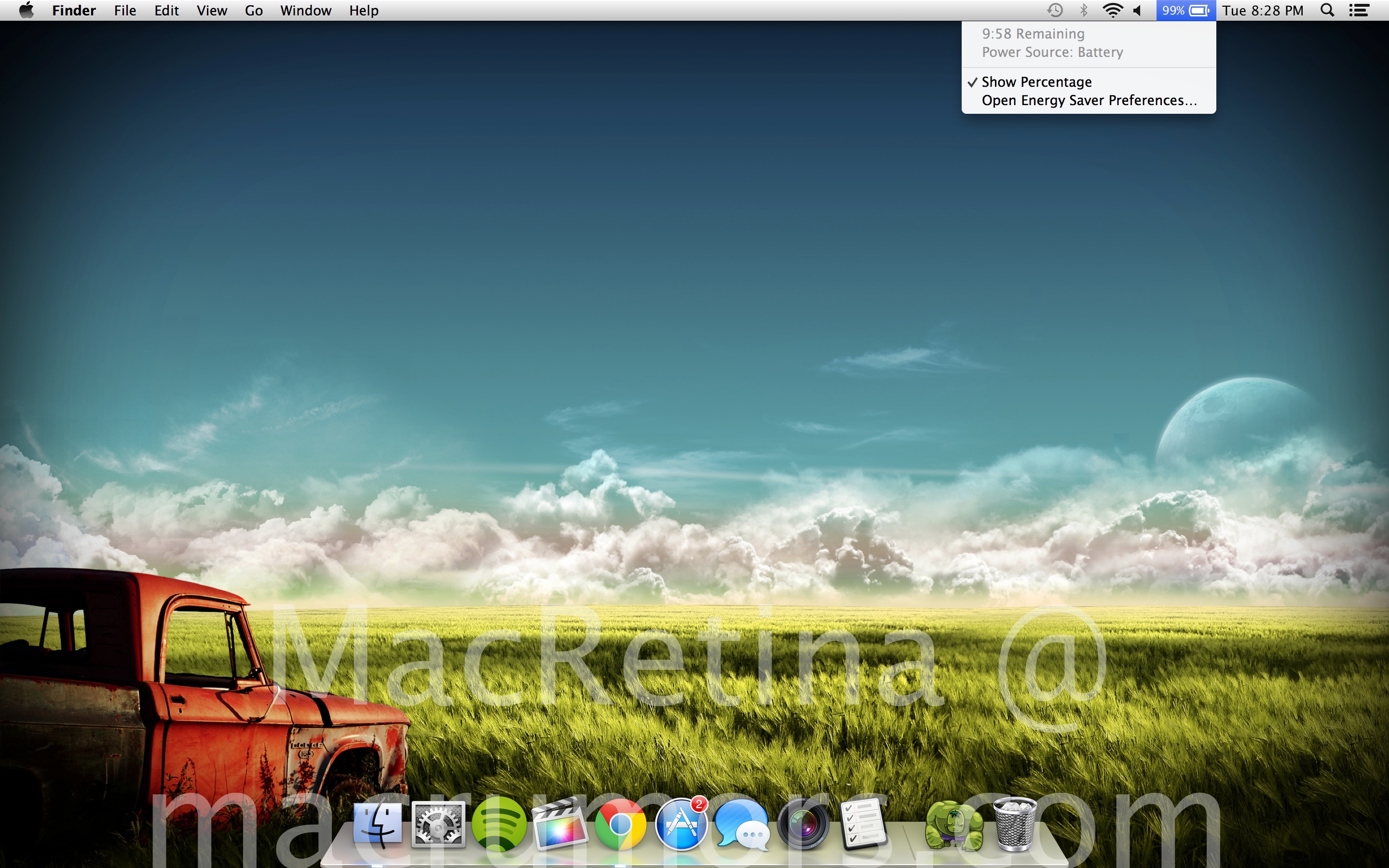Launch Final Cut Pro from the Dock
Screen dimensions: 1389x868
[559, 825]
